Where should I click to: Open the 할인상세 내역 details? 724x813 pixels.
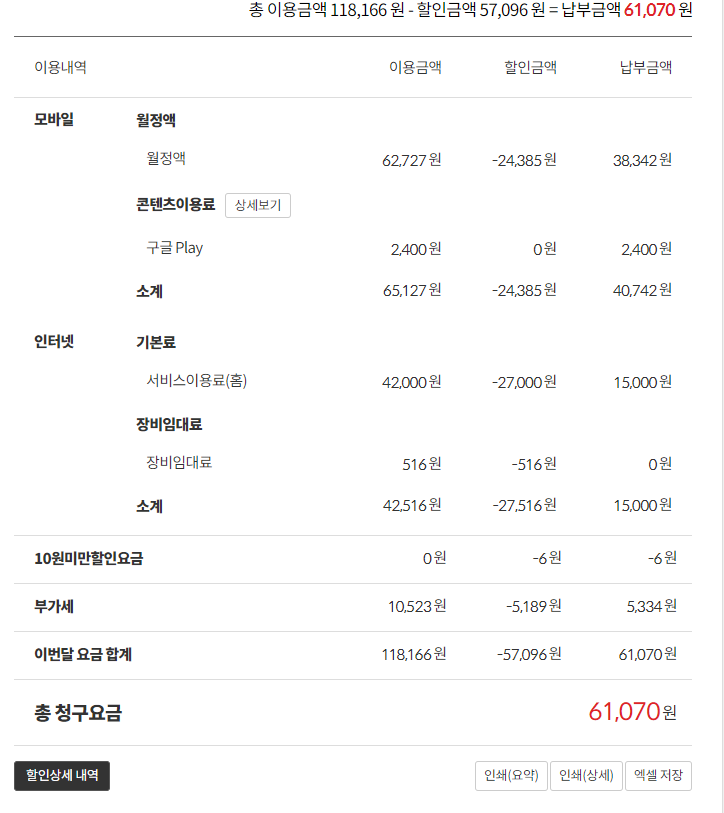click(62, 775)
